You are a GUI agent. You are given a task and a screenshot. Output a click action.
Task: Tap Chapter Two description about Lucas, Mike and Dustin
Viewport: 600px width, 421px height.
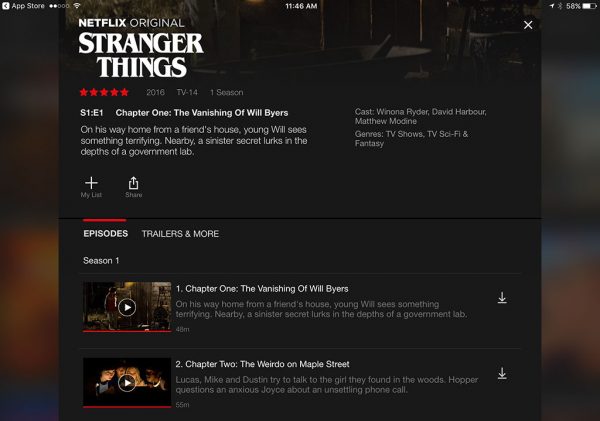pyautogui.click(x=327, y=385)
